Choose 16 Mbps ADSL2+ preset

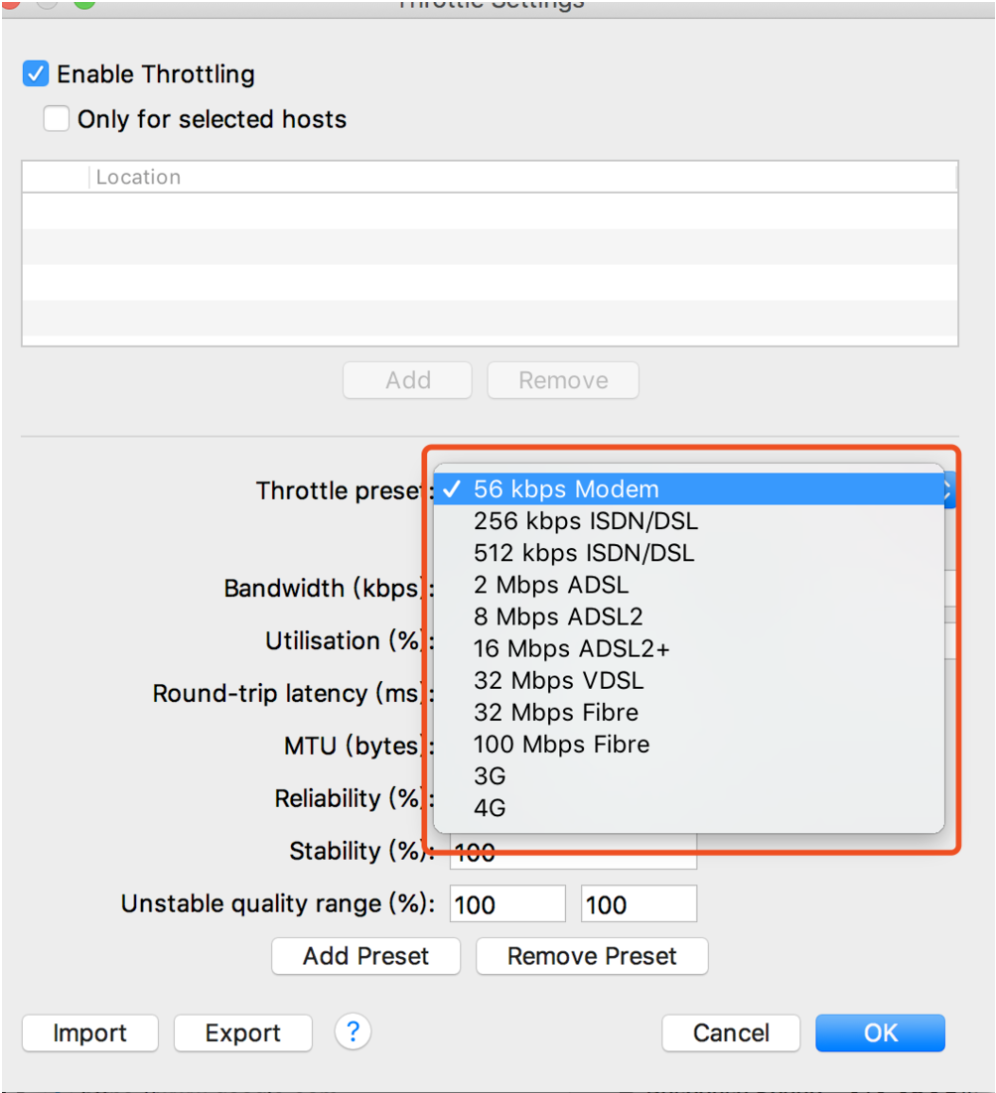coord(689,649)
